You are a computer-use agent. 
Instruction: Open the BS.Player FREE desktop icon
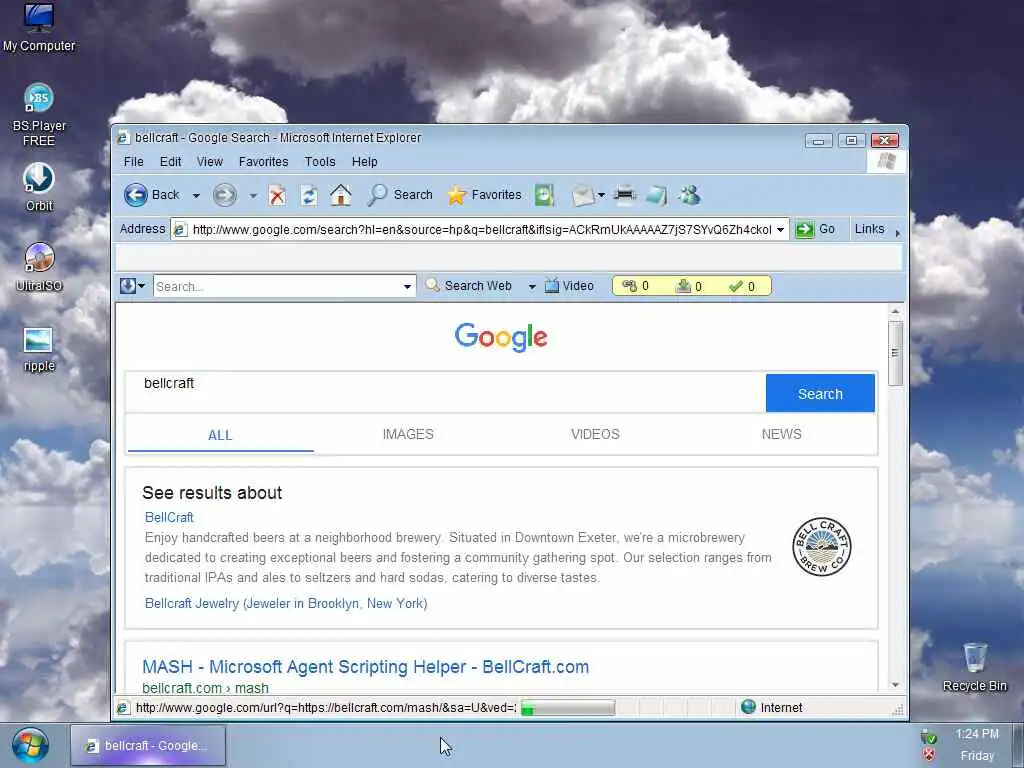(39, 115)
